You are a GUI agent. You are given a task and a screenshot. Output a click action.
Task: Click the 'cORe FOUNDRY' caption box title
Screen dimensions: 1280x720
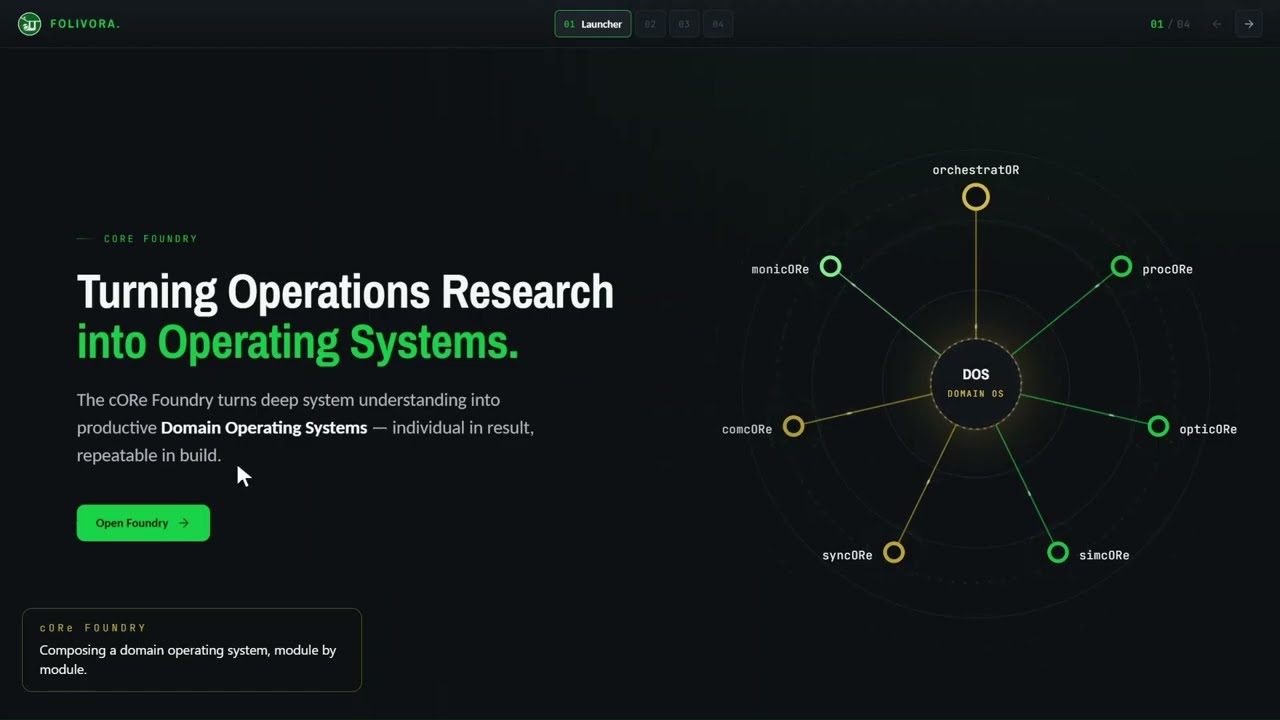(93, 628)
